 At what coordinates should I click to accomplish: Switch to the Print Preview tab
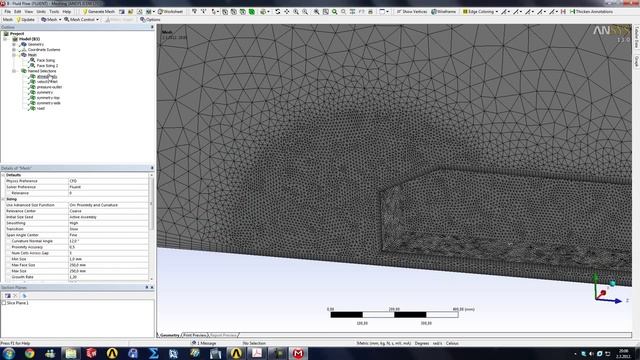point(195,335)
